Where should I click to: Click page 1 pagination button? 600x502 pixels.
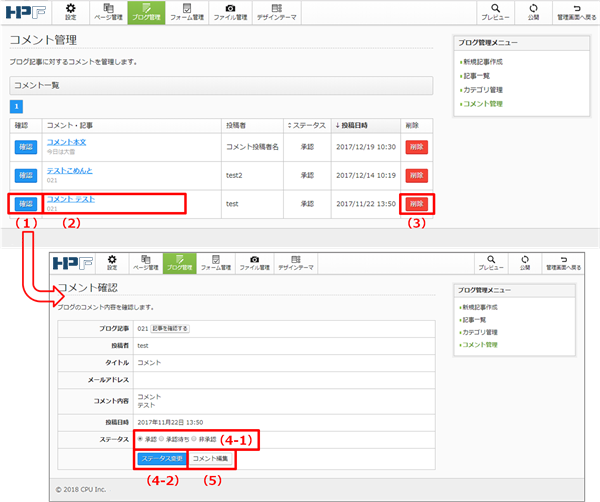tap(17, 106)
